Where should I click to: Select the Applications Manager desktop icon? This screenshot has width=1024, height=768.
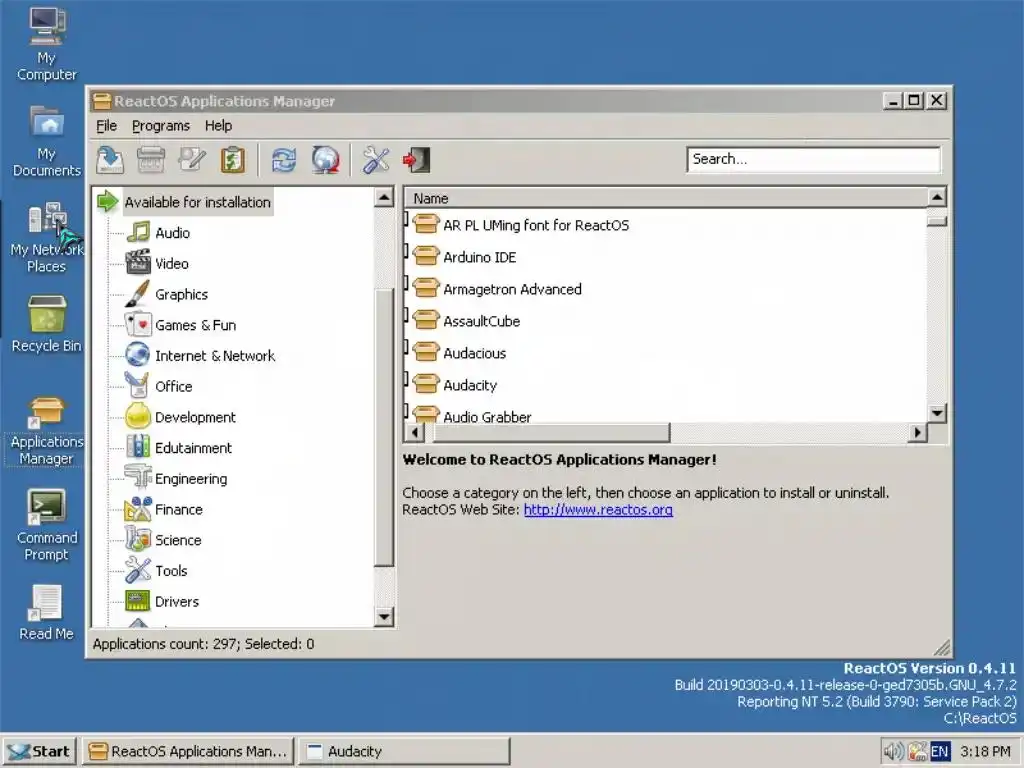tap(46, 431)
